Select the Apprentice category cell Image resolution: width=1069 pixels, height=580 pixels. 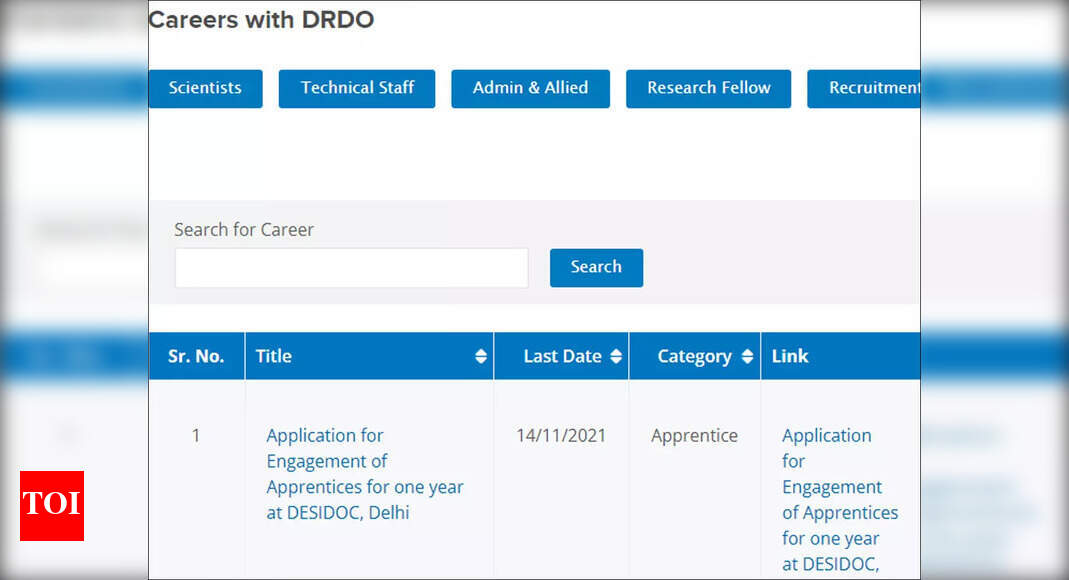694,436
